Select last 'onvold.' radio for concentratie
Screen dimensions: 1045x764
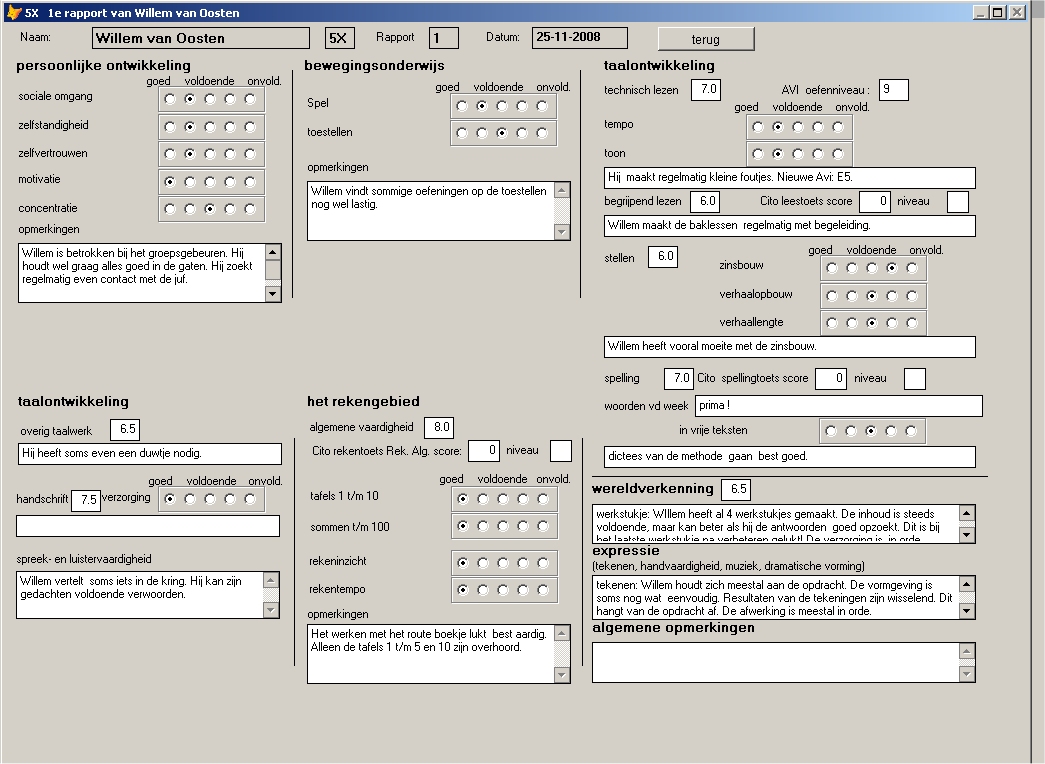coord(250,209)
